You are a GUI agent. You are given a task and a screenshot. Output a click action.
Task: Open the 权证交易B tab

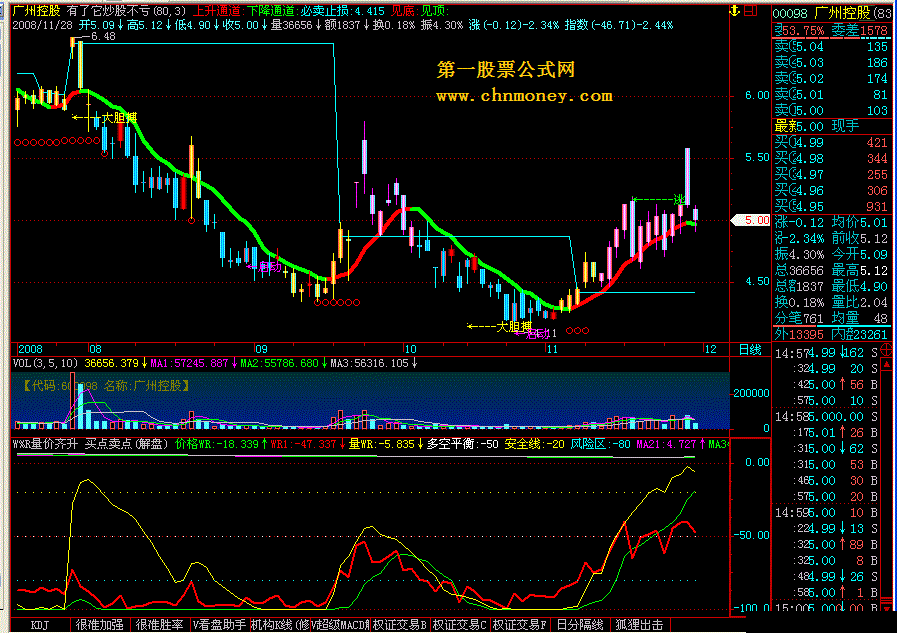[400, 625]
